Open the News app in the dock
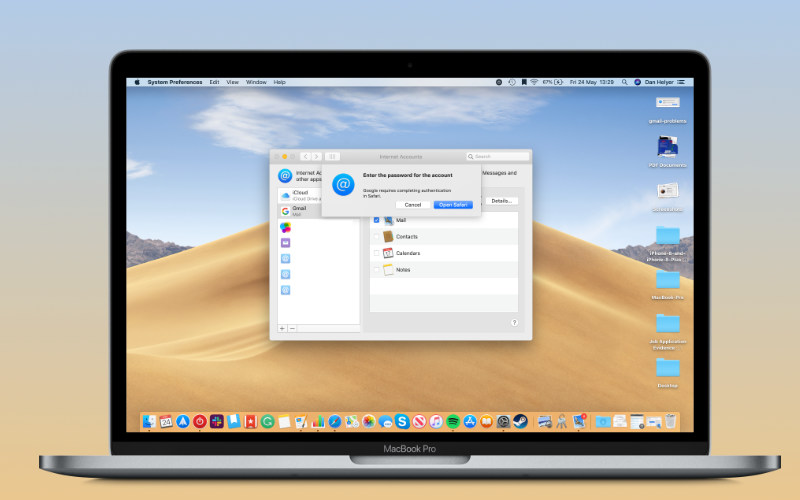The height and width of the screenshot is (500, 800). coord(419,421)
